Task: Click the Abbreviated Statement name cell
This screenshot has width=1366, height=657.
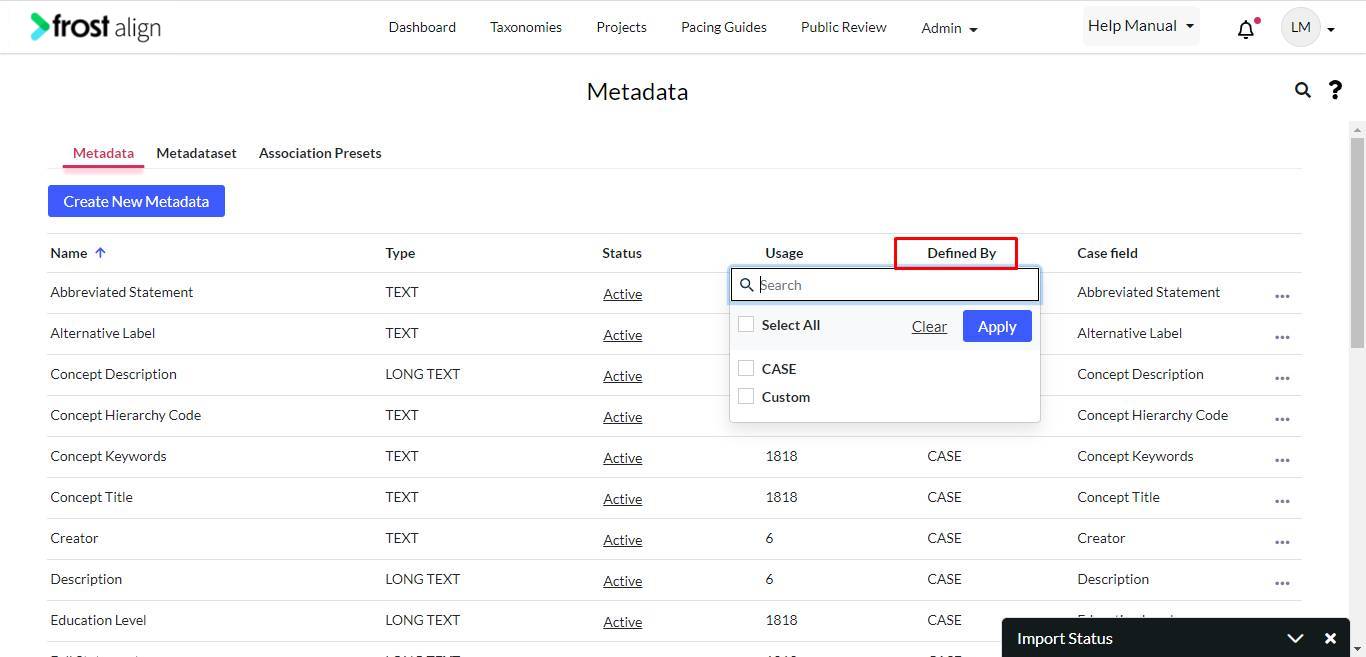Action: [121, 292]
